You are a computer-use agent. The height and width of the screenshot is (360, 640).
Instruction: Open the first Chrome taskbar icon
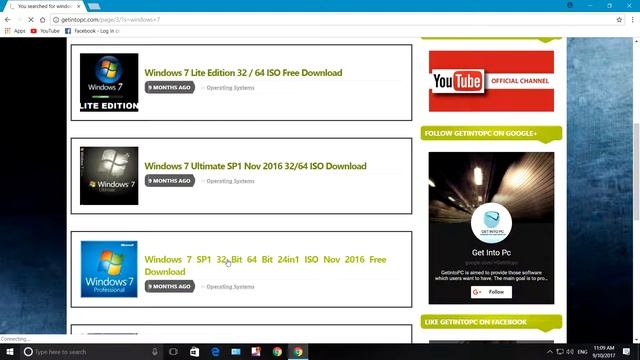[x=277, y=351]
